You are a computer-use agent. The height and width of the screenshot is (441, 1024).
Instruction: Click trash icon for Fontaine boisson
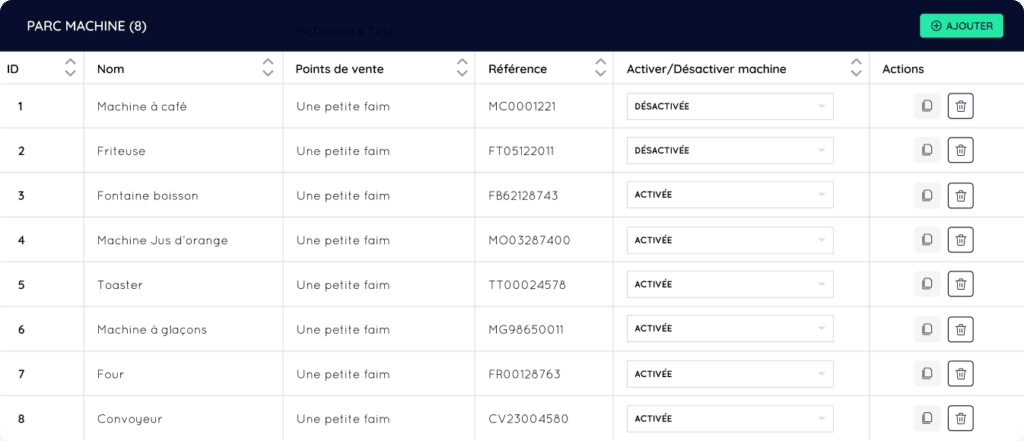coord(960,195)
